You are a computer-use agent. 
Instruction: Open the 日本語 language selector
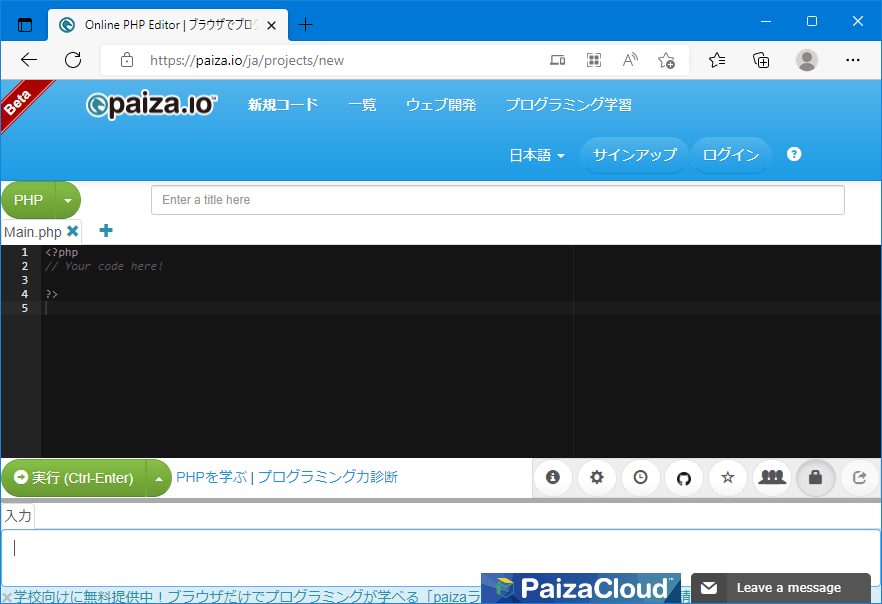pos(536,154)
